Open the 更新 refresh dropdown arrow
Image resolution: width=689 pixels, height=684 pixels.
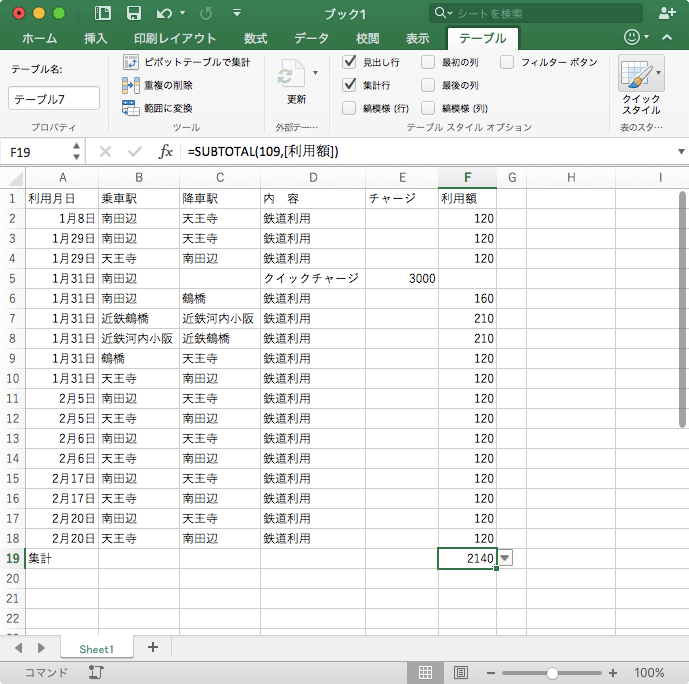315,72
